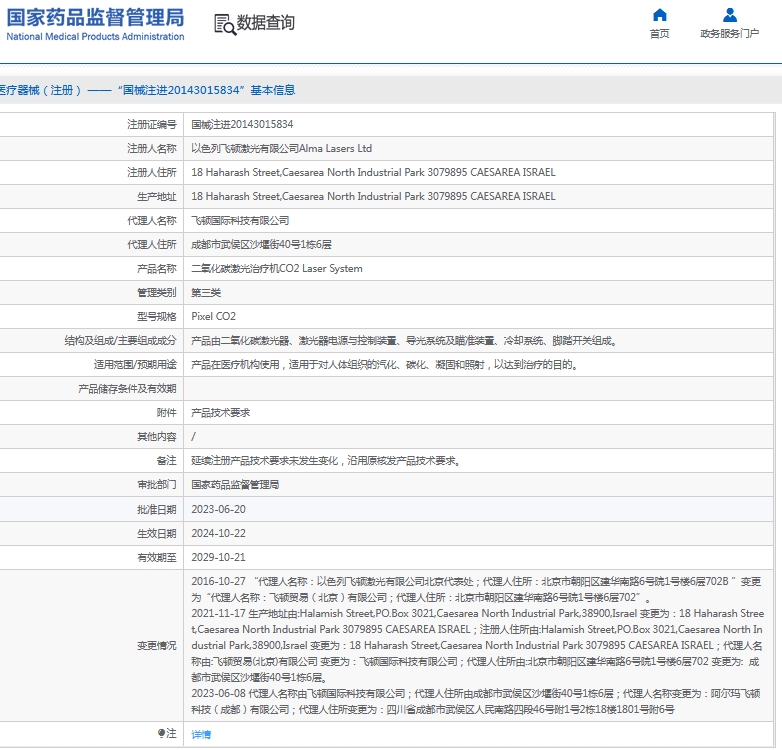This screenshot has height=750, width=782.
Task: Click the 管理类别 label
Action: coord(157,293)
